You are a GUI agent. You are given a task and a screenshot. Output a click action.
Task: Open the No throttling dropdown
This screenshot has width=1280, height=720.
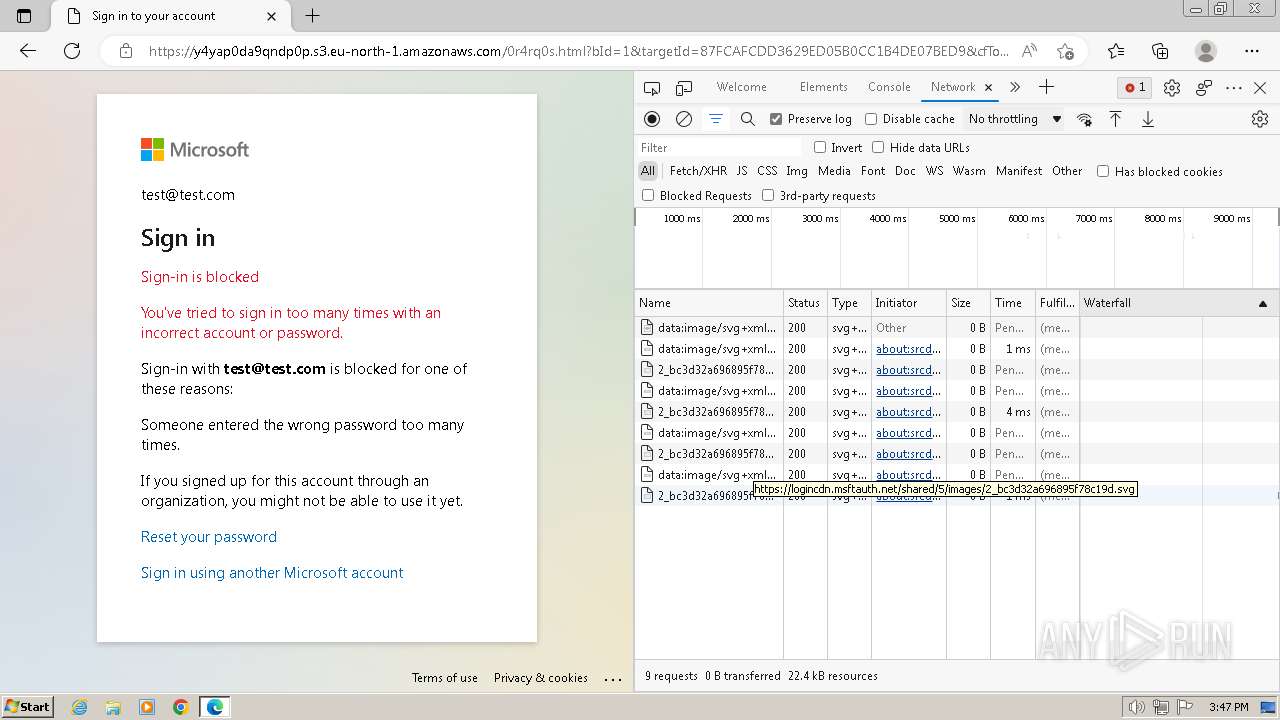tap(1014, 119)
